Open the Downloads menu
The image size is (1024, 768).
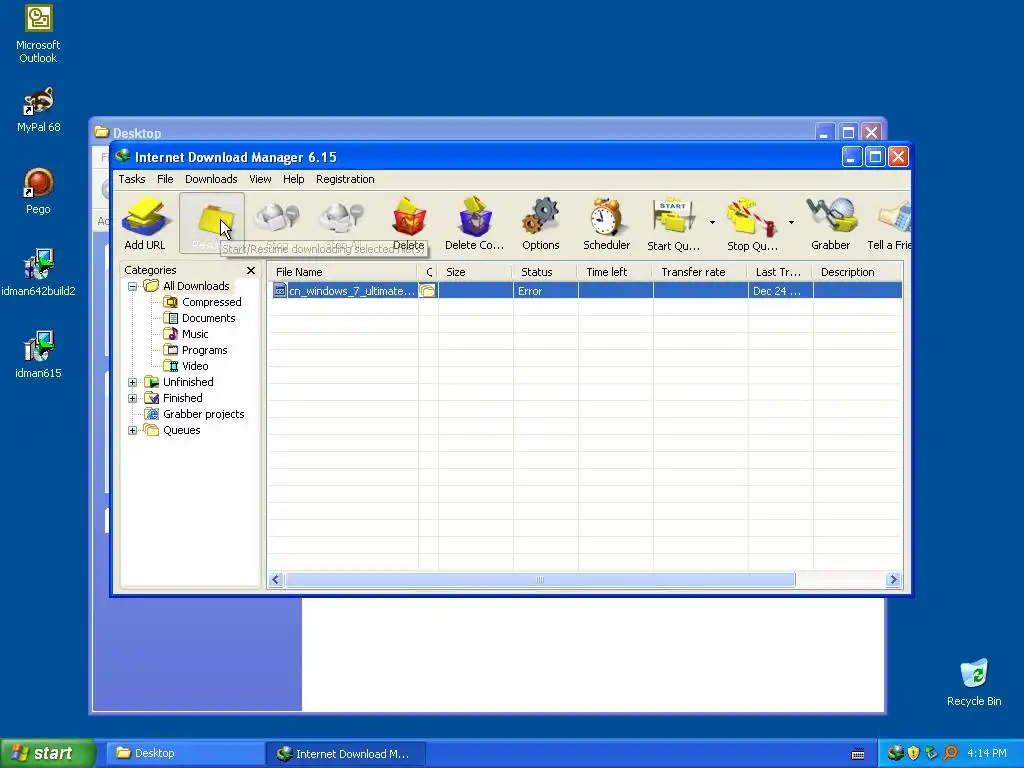tap(211, 179)
